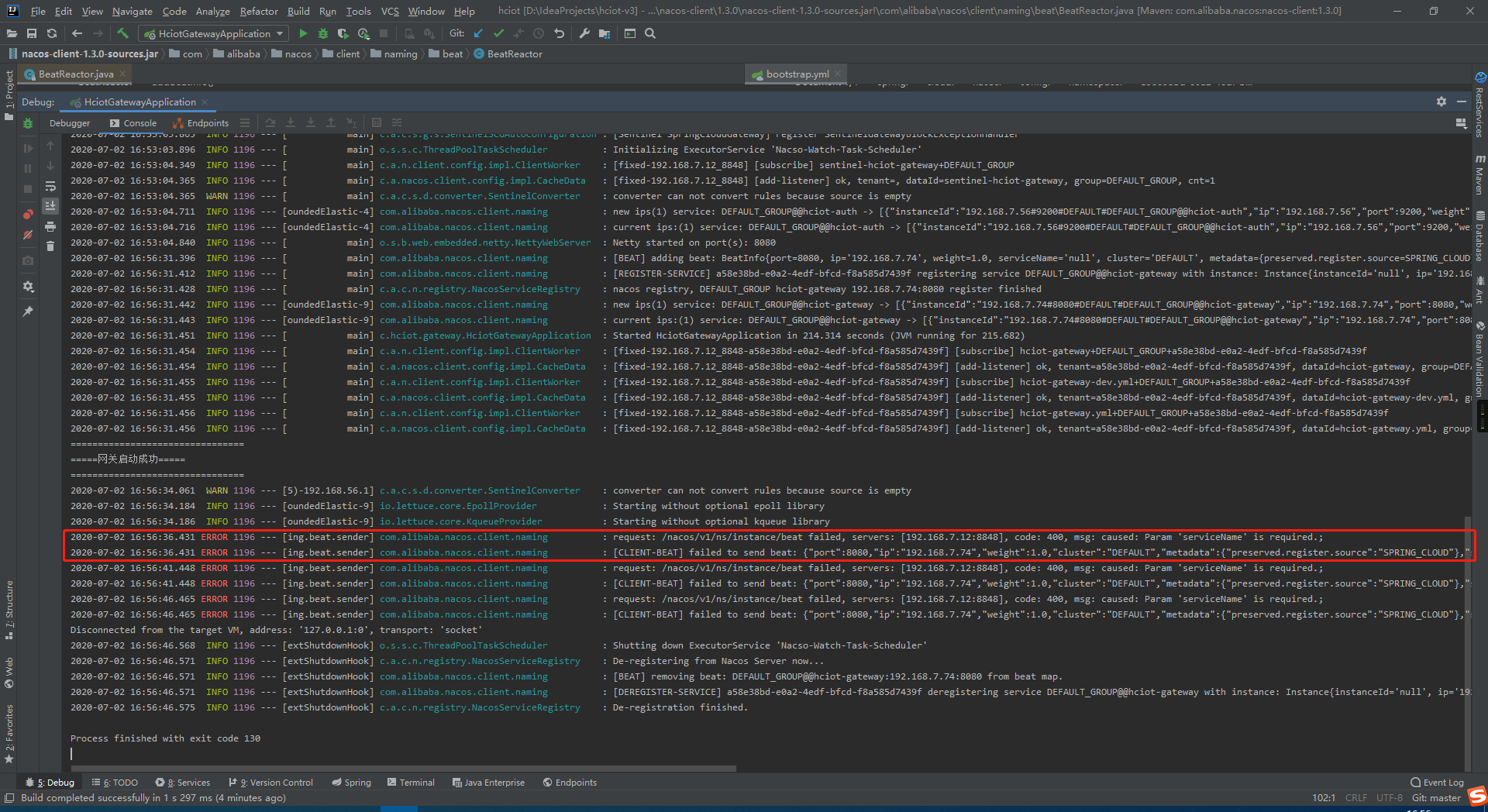
Task: Click the Run anything terminal-window toolbar icon
Action: tap(630, 33)
